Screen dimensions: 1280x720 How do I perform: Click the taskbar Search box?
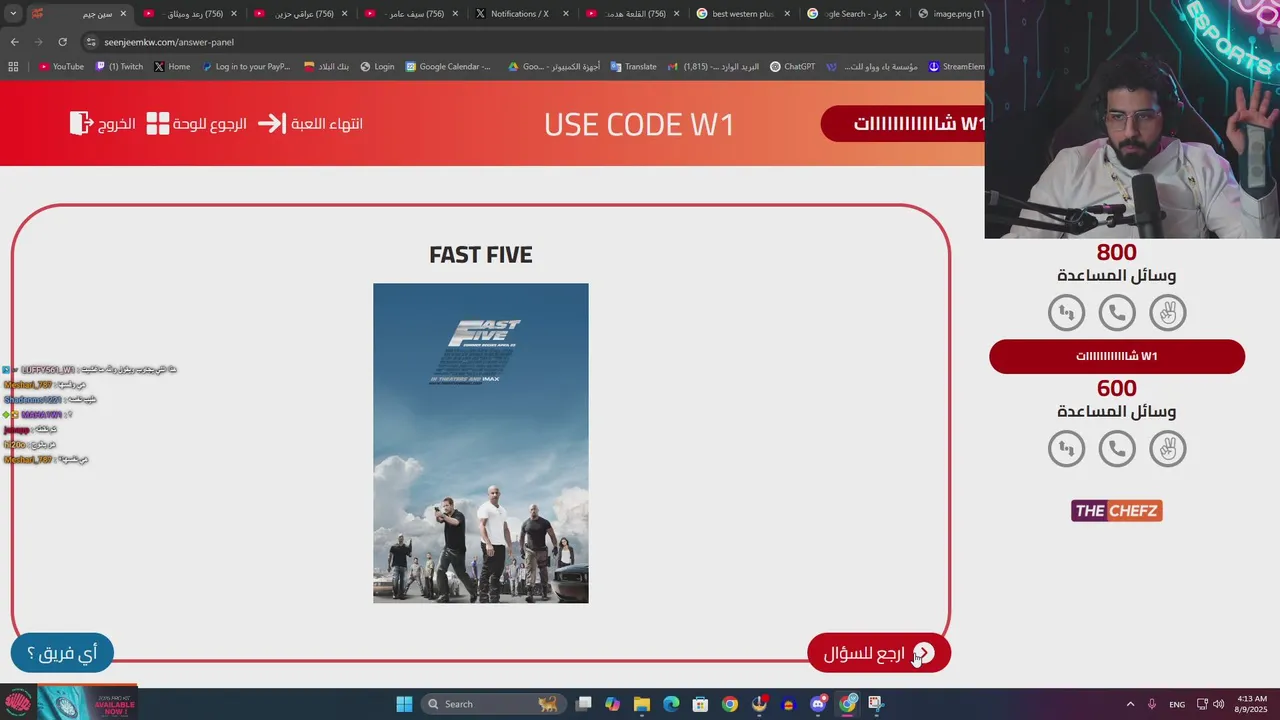[493, 704]
